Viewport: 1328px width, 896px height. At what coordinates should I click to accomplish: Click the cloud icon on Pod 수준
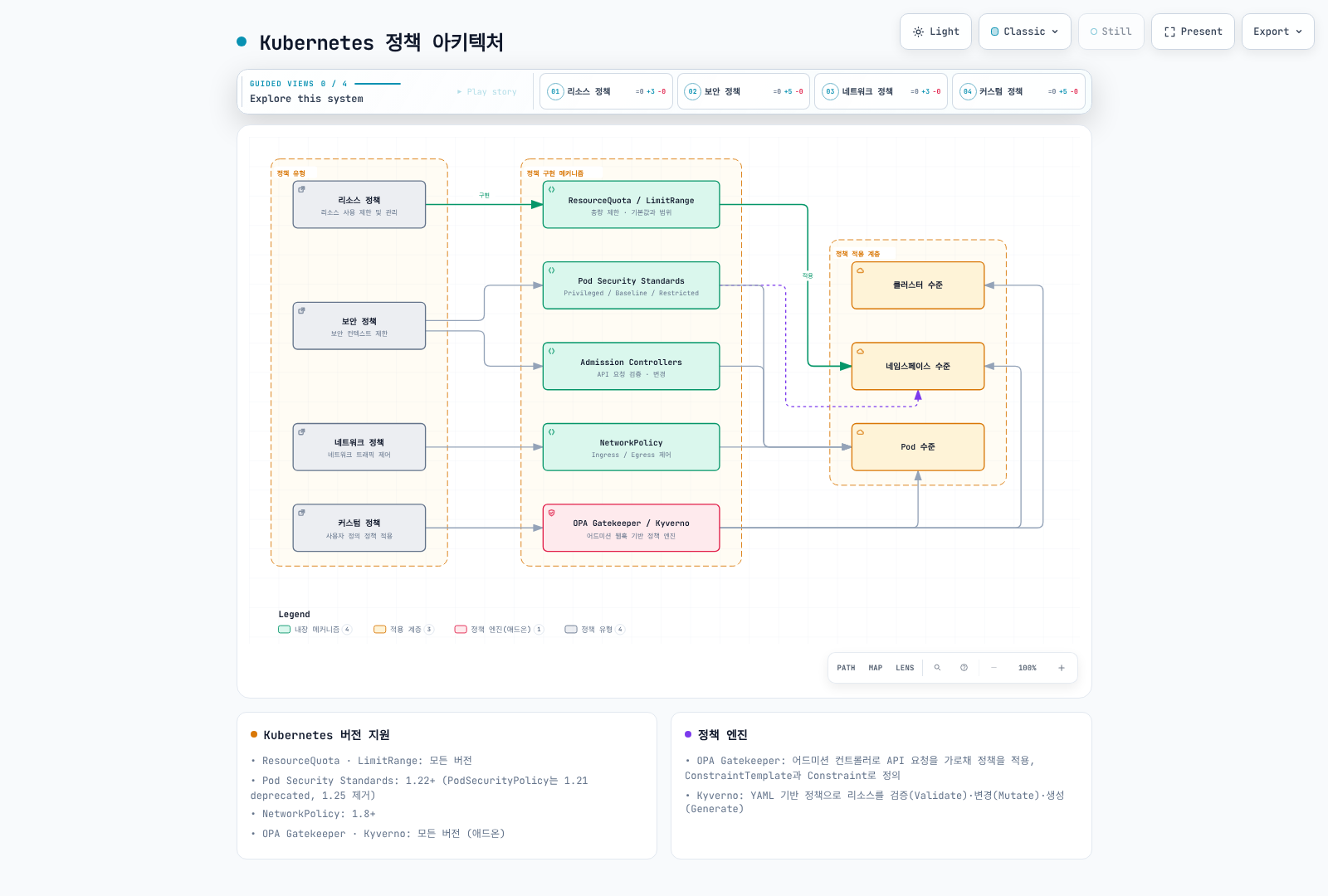[860, 431]
